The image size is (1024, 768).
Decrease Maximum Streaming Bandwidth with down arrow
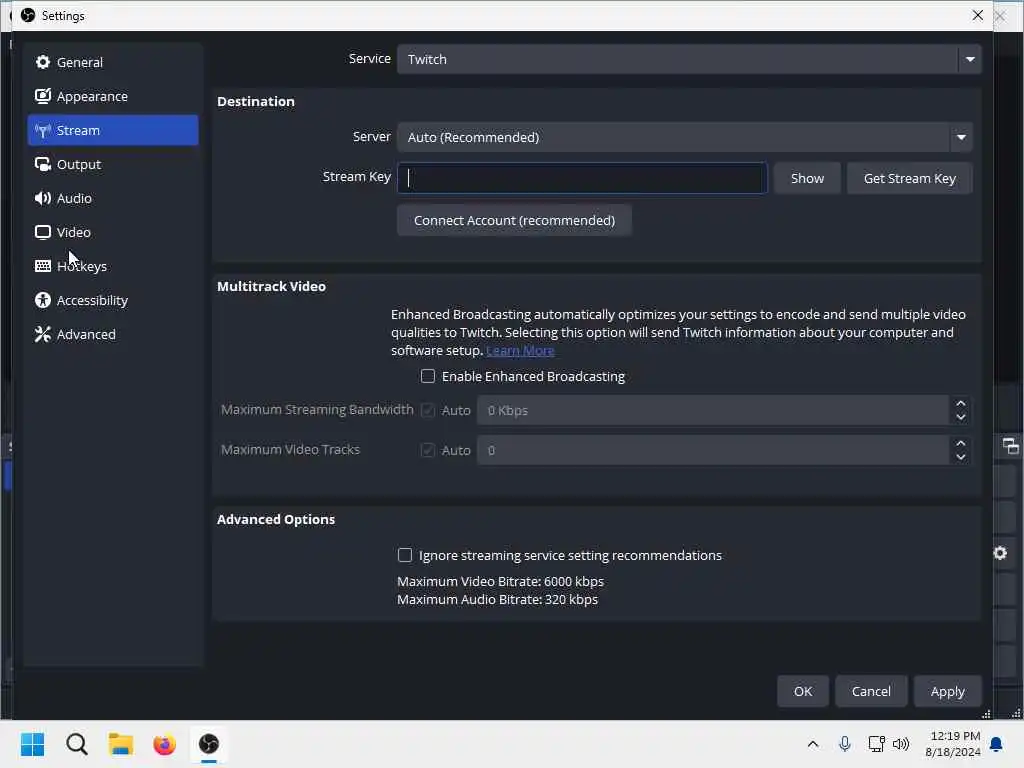[961, 417]
